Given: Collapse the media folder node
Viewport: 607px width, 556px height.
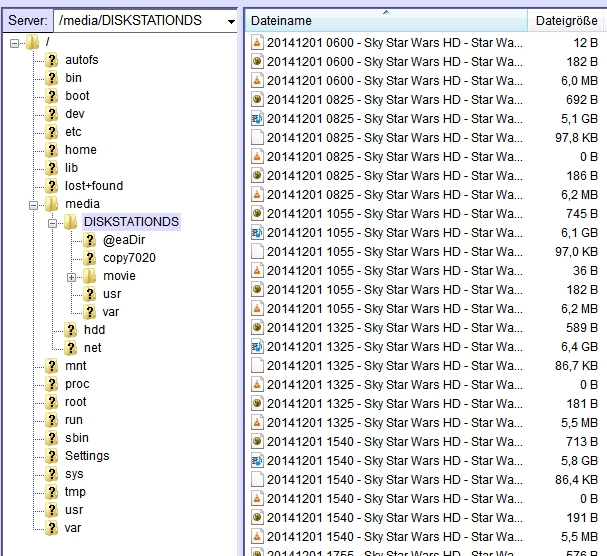Looking at the screenshot, I should pos(33,205).
